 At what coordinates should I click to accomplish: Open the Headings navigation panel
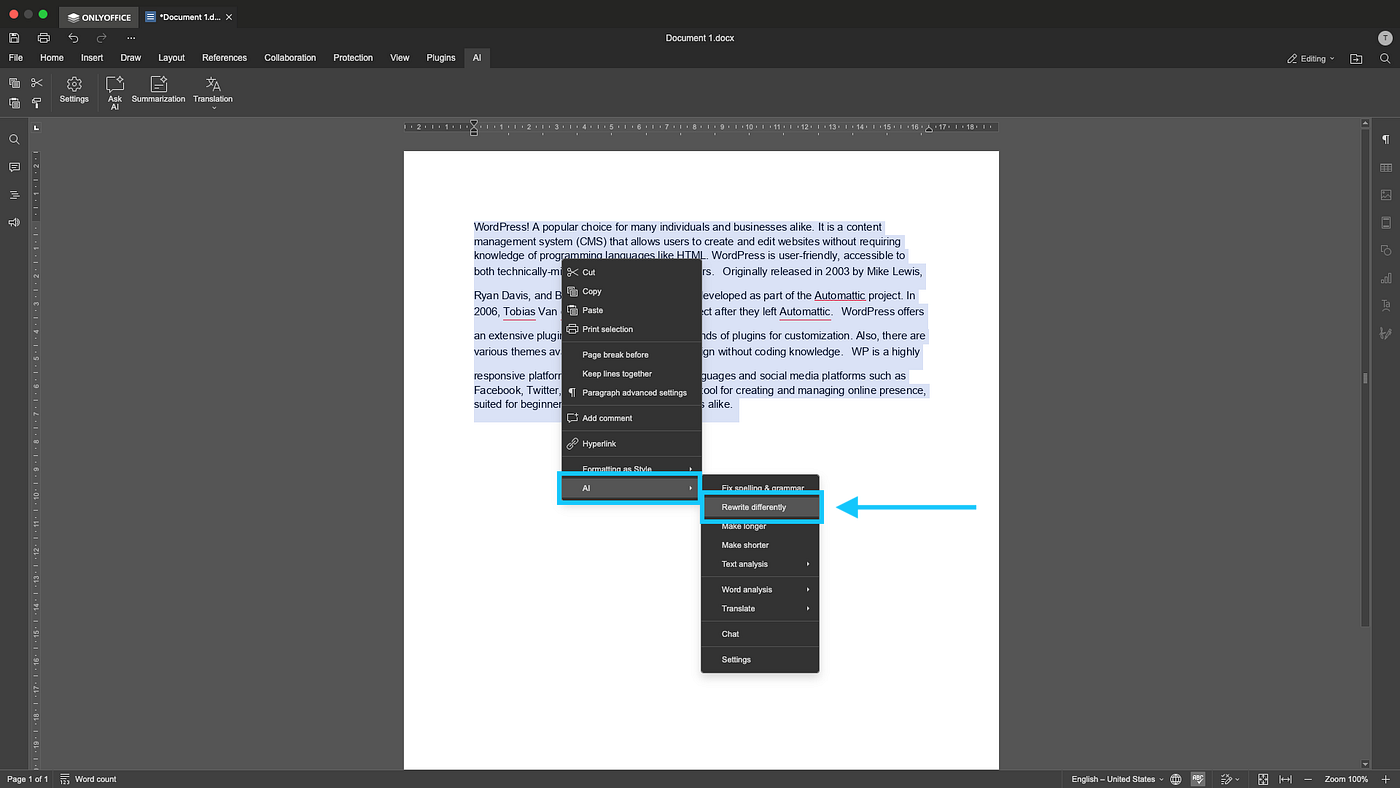[14, 195]
